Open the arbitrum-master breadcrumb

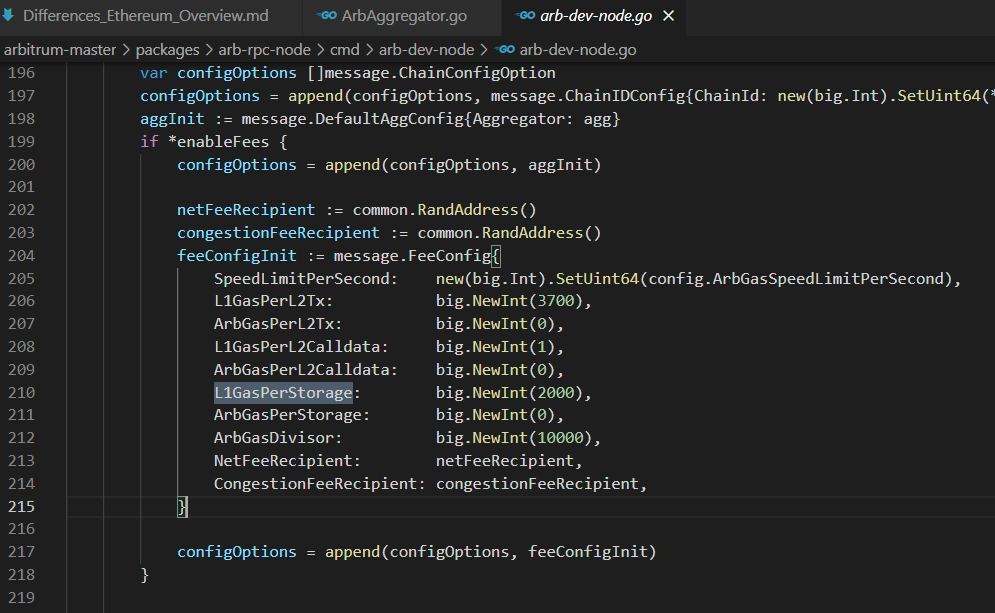click(60, 49)
